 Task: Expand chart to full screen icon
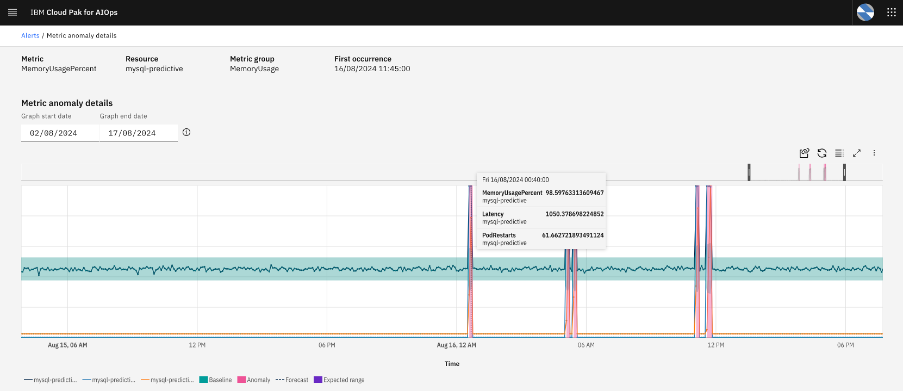click(857, 153)
